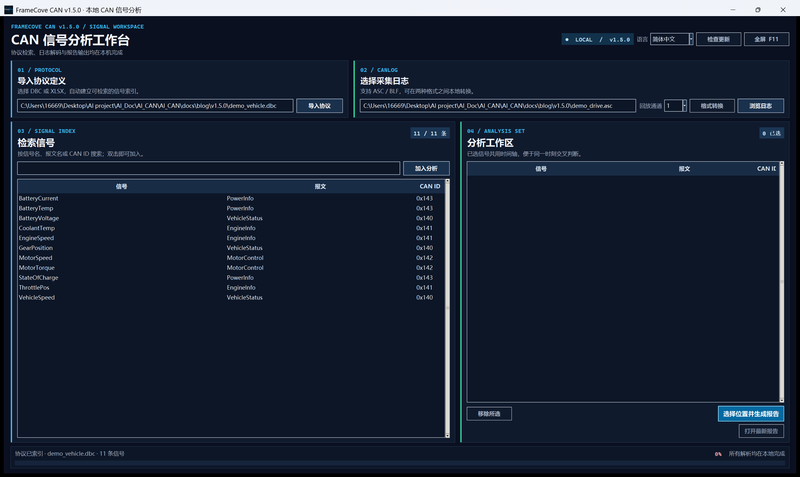Click CAN ID header in the analysis workspace table

click(x=766, y=169)
